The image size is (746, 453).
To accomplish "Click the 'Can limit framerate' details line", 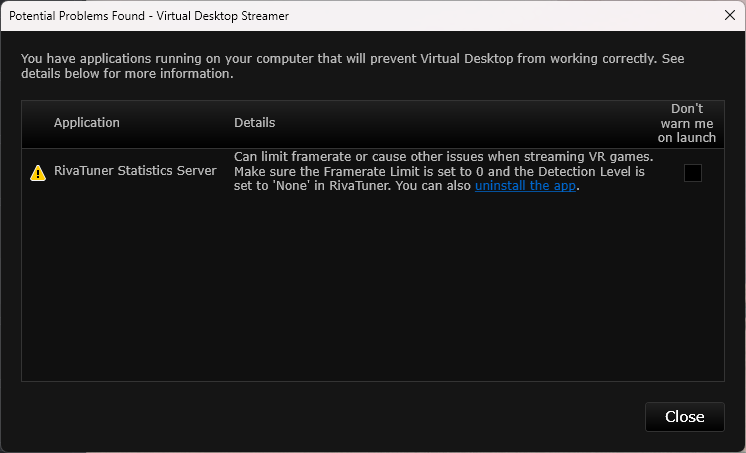I will tap(400, 157).
